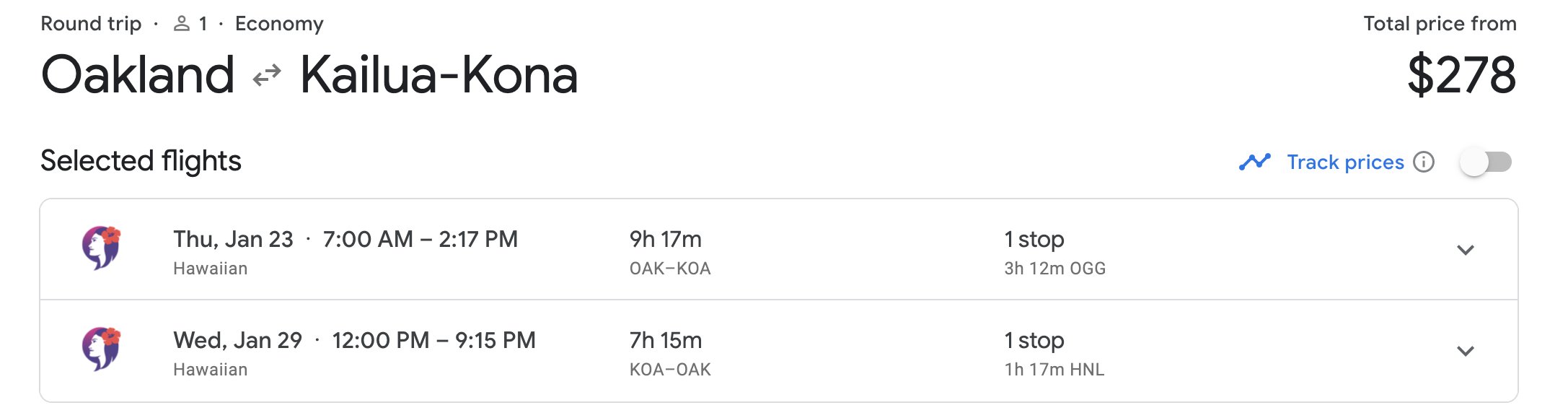The width and height of the screenshot is (1568, 413).
Task: Expand the Wed, Jan 29 flight details
Action: click(1465, 351)
